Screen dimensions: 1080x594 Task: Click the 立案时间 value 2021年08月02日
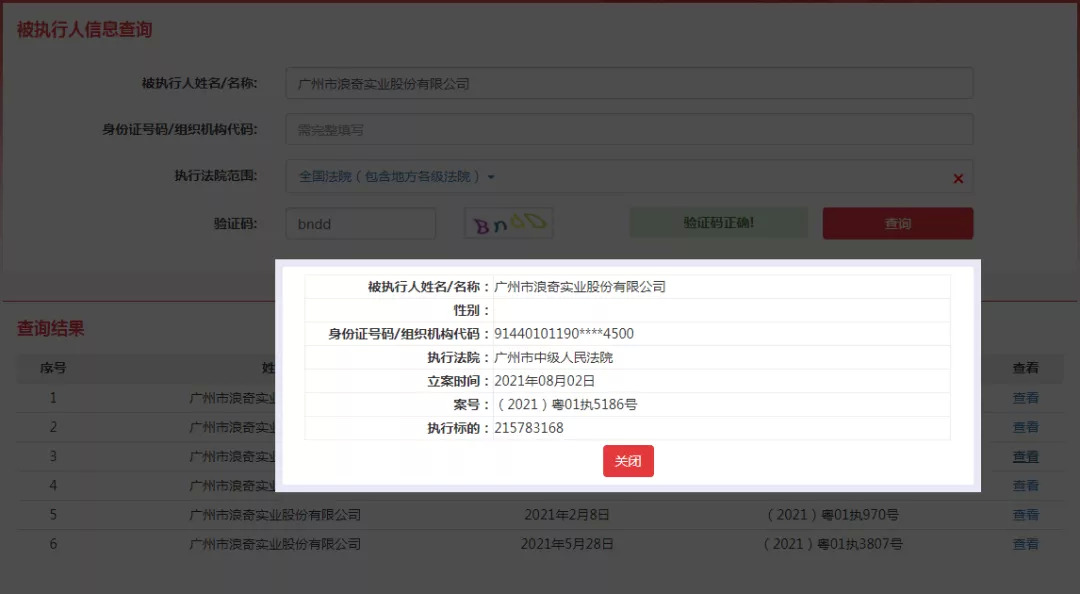click(545, 381)
